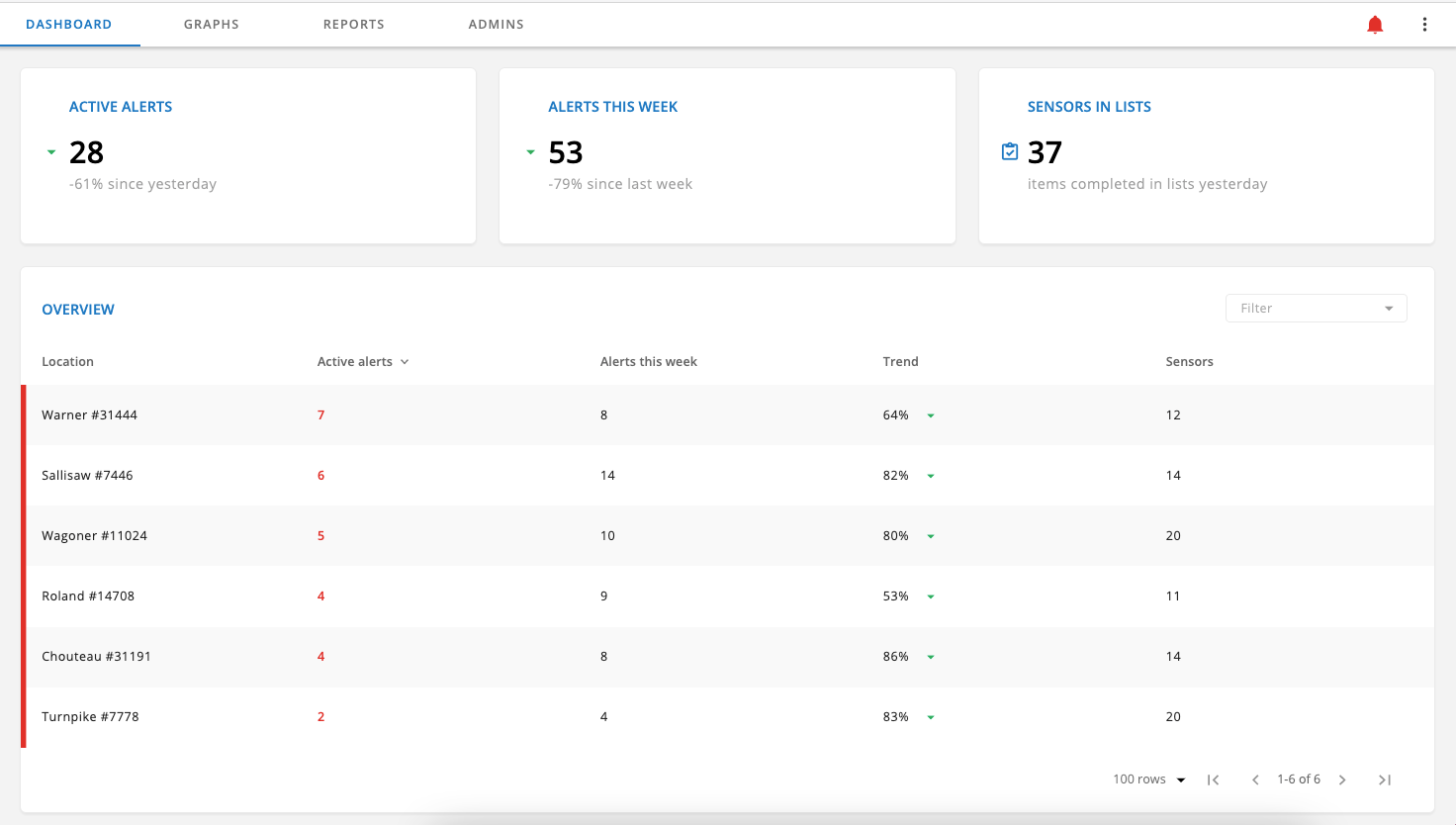The height and width of the screenshot is (825, 1456).
Task: Click Roland's alerts this week count of 9
Action: 603,596
